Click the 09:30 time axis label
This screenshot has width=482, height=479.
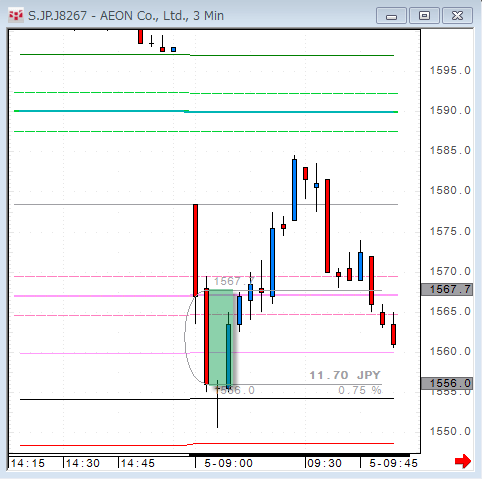pyautogui.click(x=324, y=463)
